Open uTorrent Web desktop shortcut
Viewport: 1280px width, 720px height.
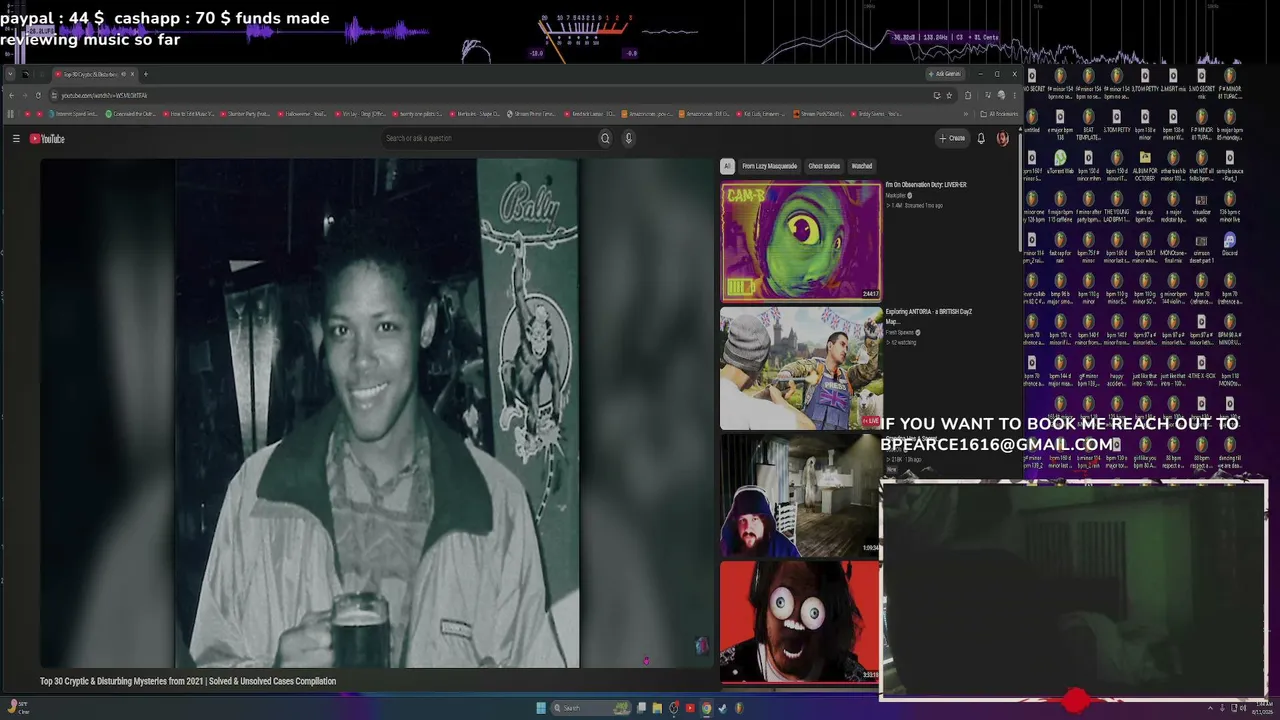(x=1060, y=164)
